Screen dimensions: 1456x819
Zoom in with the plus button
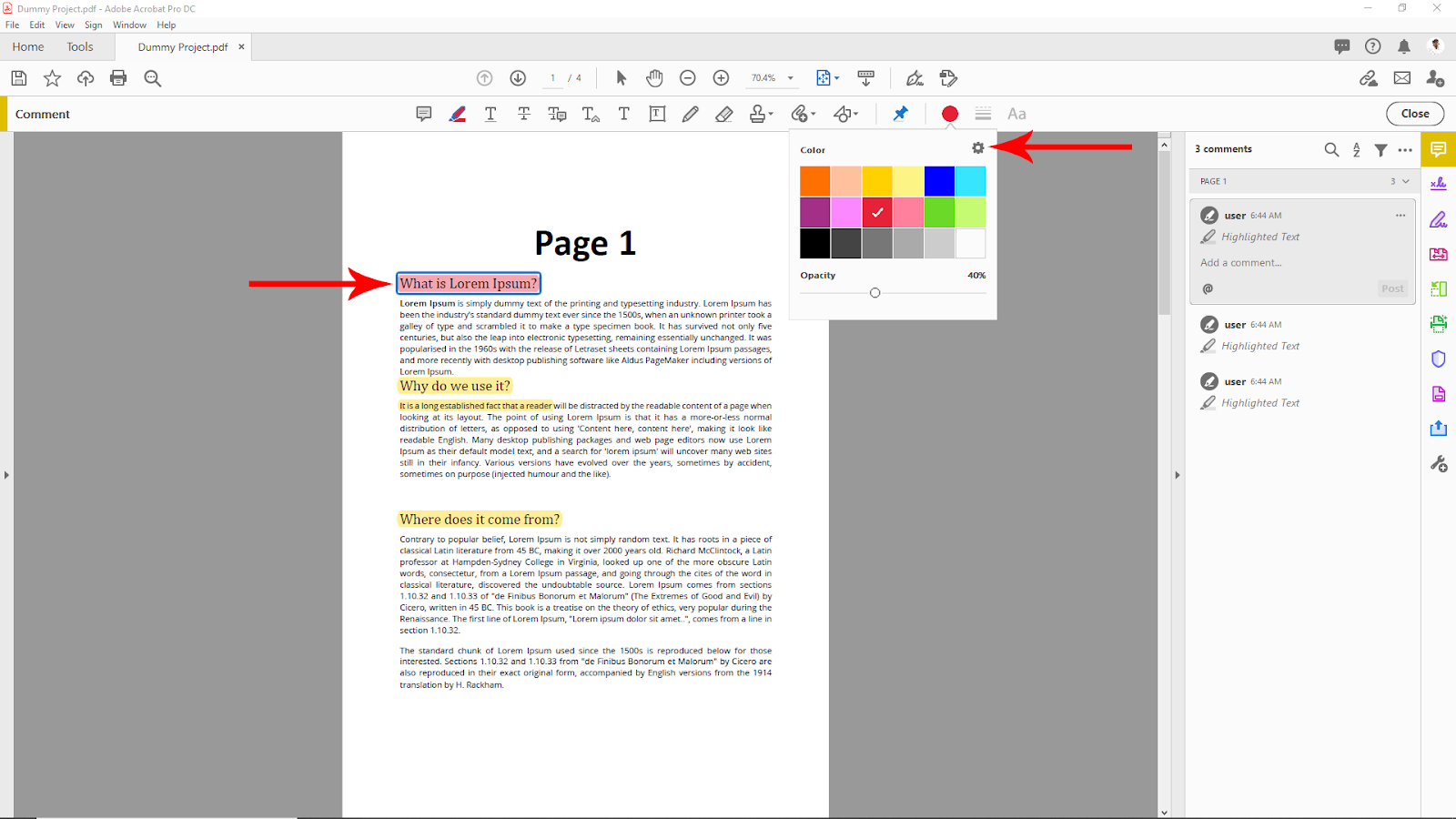click(721, 78)
